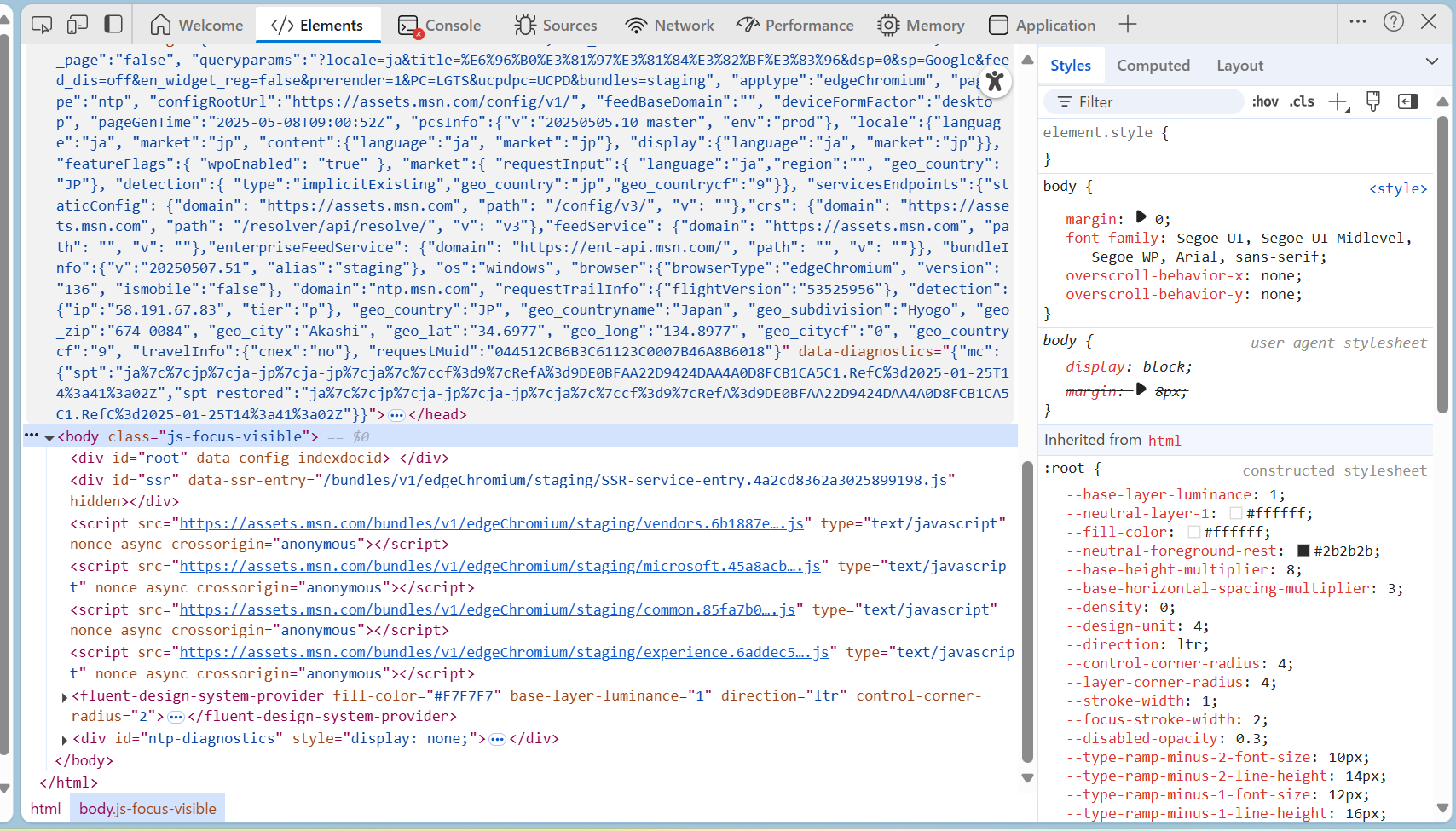Expand struck-through margin in user agent rule
Screen dimensions: 1456x831
[1141, 390]
